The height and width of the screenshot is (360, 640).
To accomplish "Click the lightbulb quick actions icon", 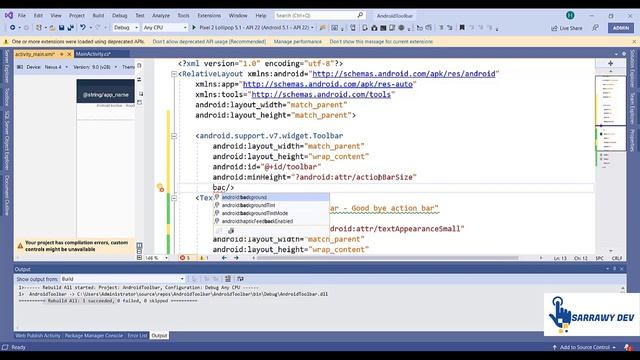I will [x=160, y=187].
